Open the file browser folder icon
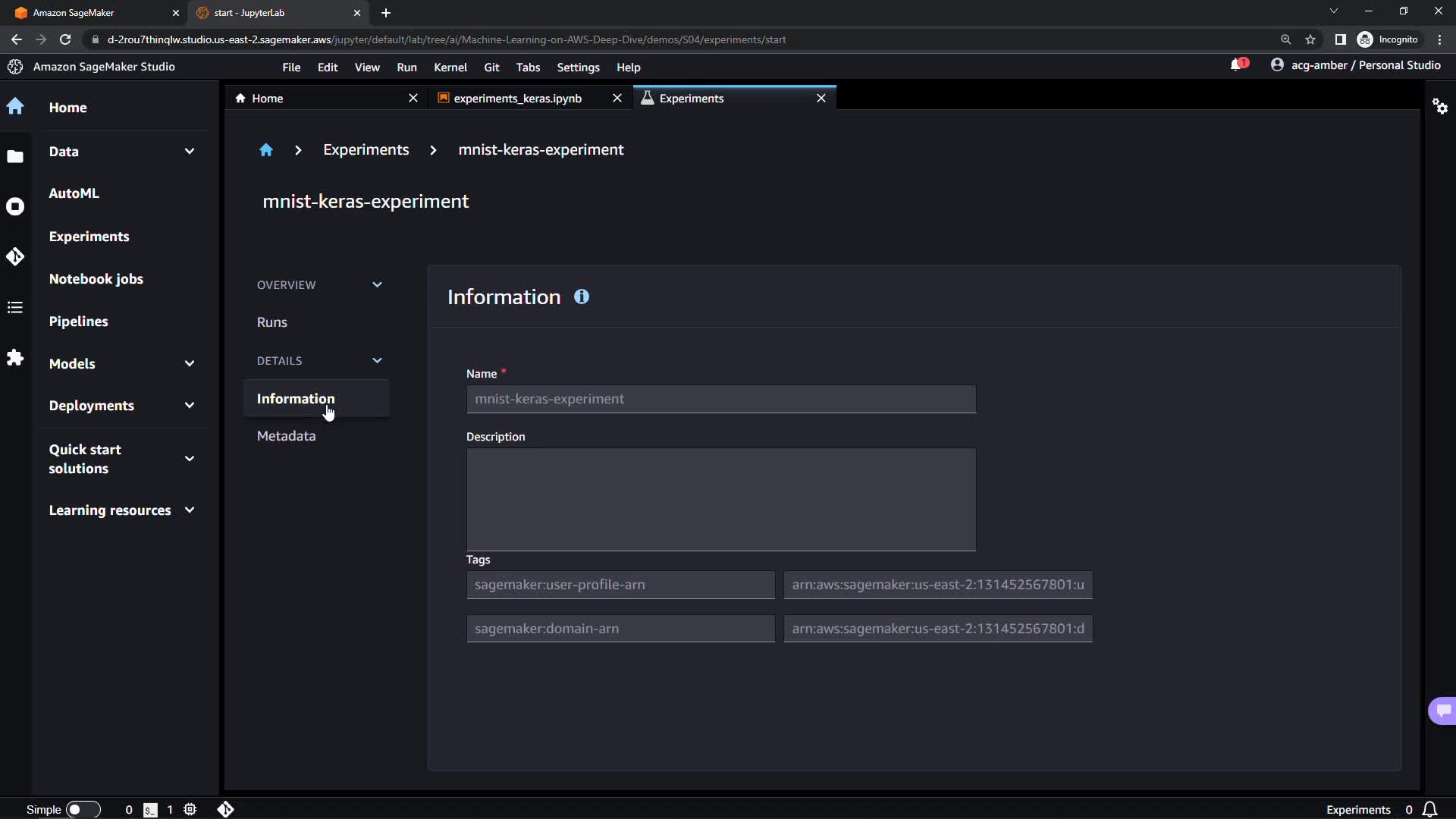 pyautogui.click(x=15, y=157)
